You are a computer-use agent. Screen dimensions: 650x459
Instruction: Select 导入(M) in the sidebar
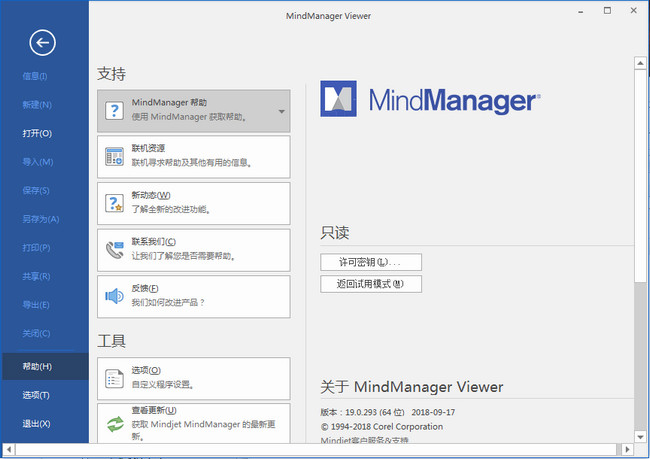point(38,162)
